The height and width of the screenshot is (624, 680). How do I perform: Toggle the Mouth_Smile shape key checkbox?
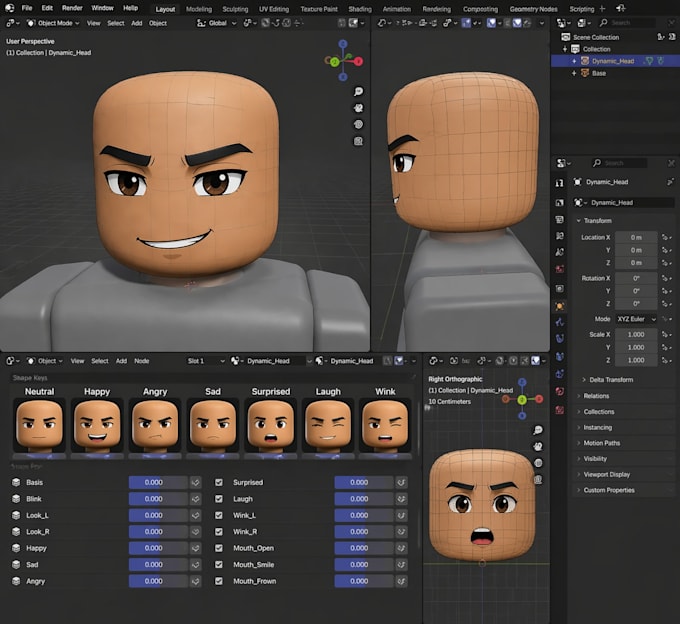pyautogui.click(x=219, y=565)
